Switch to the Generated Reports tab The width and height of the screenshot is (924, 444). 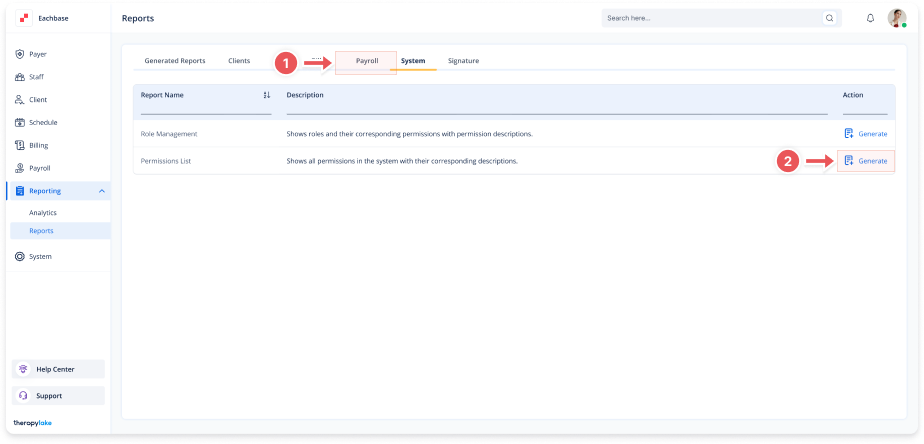175,61
